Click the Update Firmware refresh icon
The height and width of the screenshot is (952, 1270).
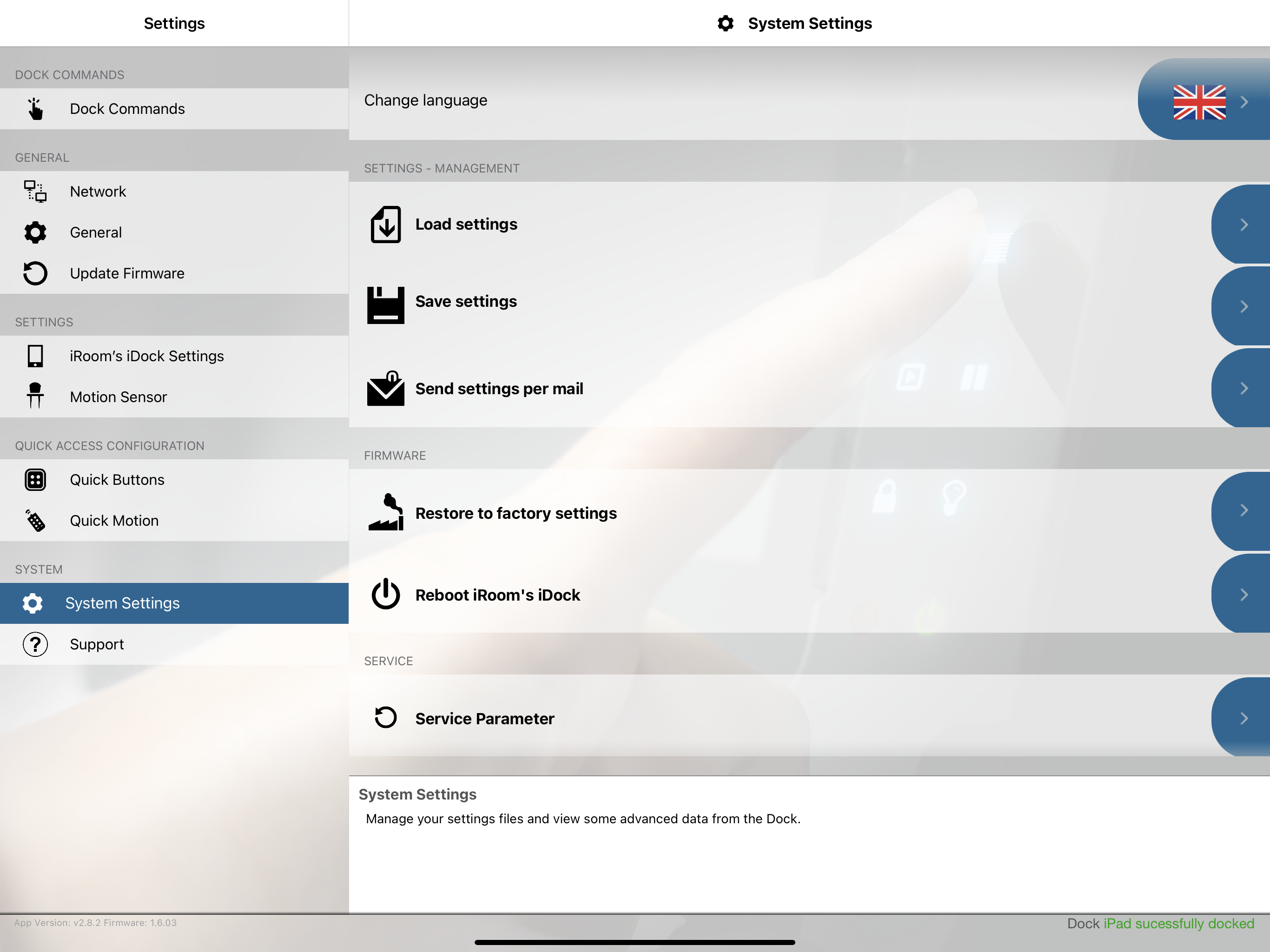pyautogui.click(x=35, y=273)
